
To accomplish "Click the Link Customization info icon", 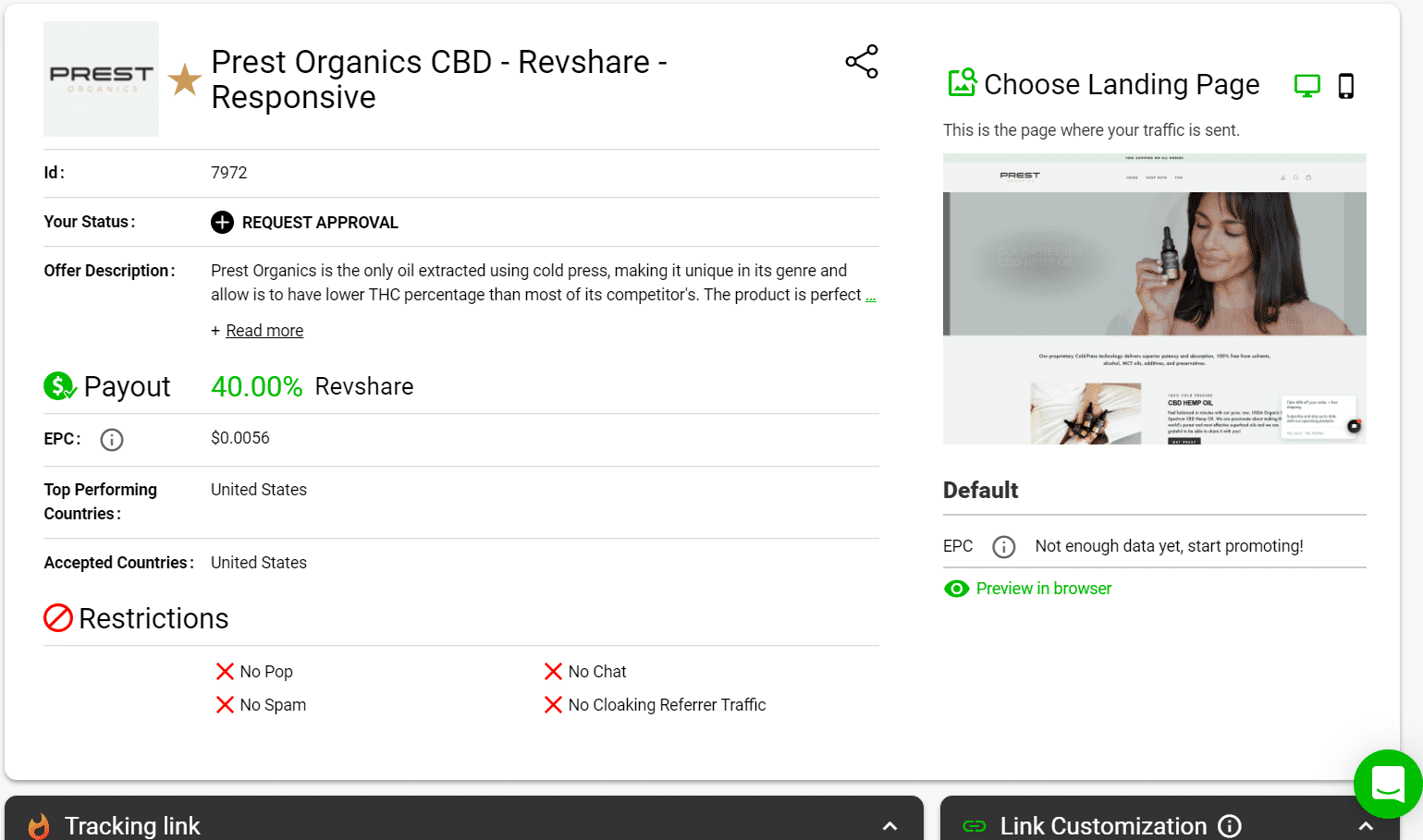I will tap(1229, 825).
